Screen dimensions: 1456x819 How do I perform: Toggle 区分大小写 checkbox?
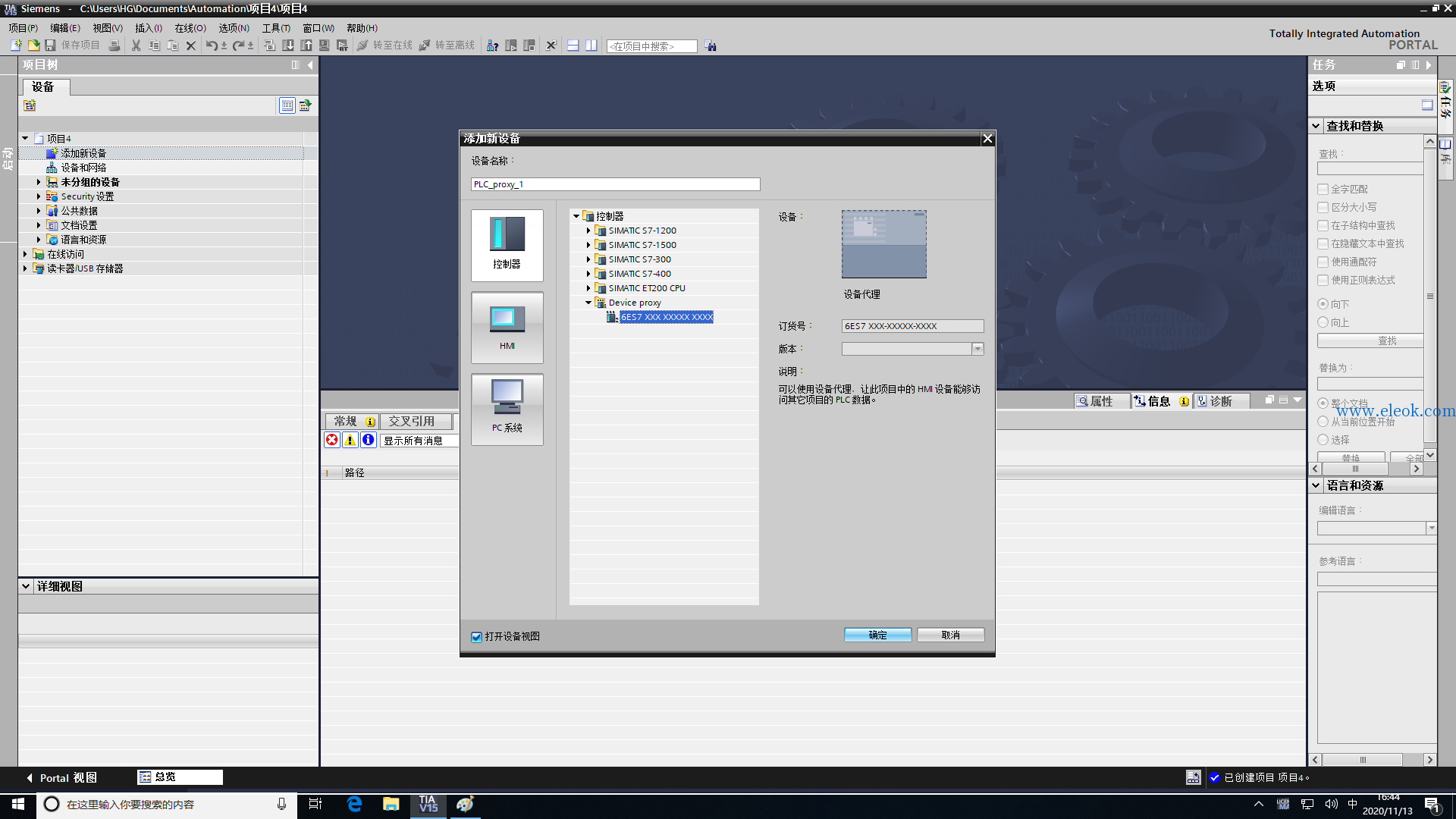(x=1323, y=207)
